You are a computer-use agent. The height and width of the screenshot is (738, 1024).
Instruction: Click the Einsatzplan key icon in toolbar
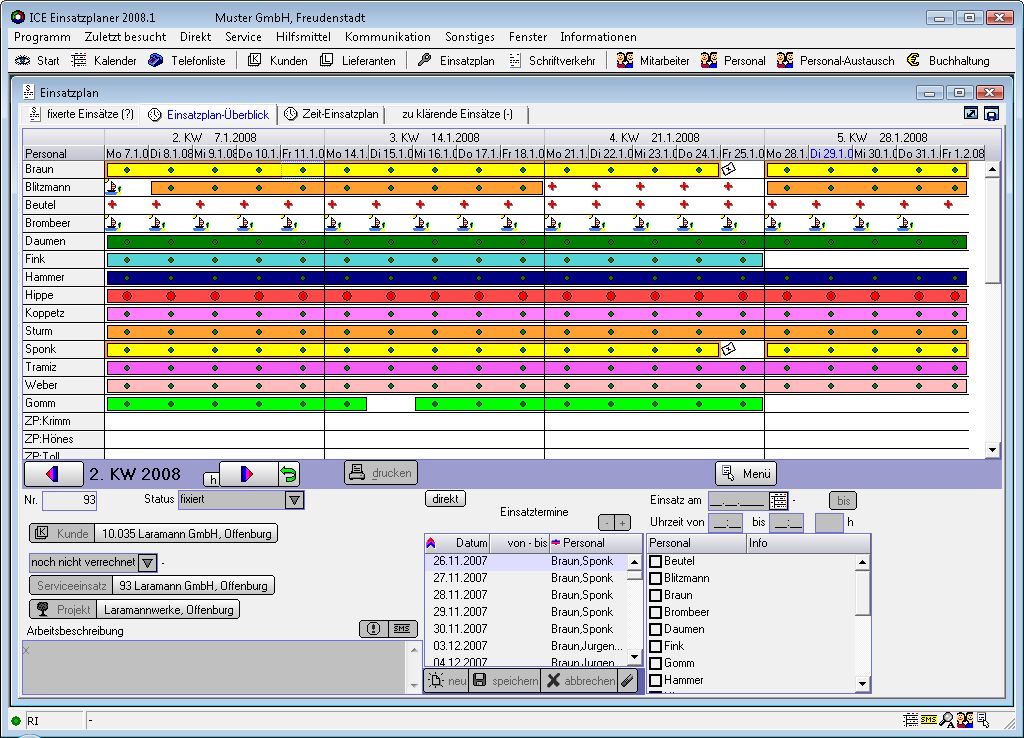[x=425, y=60]
